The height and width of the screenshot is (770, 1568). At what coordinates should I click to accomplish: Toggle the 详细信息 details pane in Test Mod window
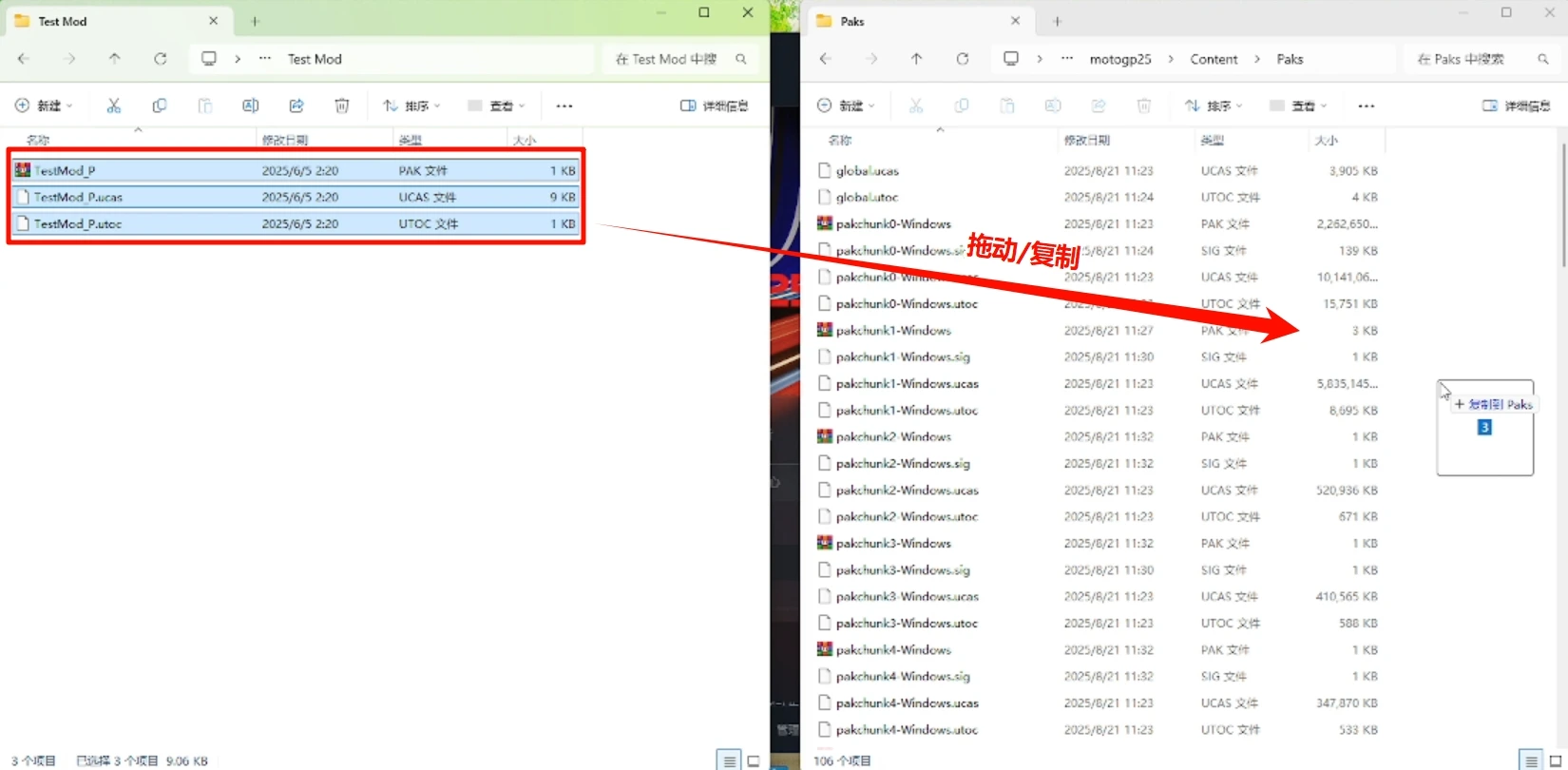pyautogui.click(x=715, y=106)
